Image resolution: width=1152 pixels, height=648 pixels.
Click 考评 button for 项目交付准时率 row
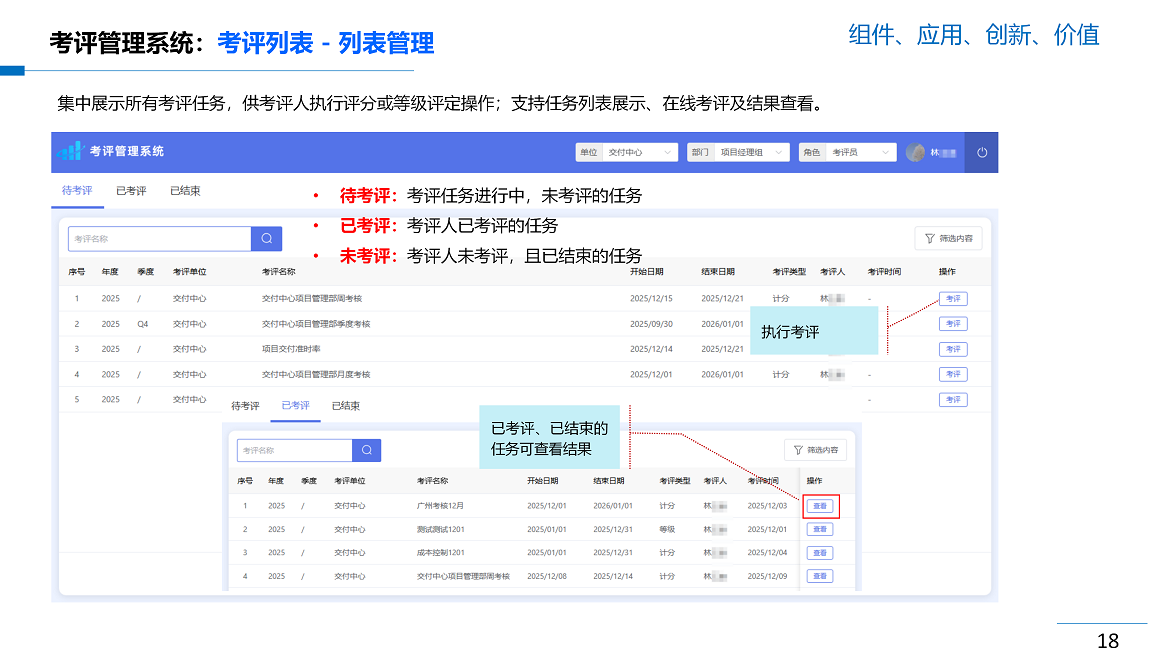pyautogui.click(x=952, y=349)
